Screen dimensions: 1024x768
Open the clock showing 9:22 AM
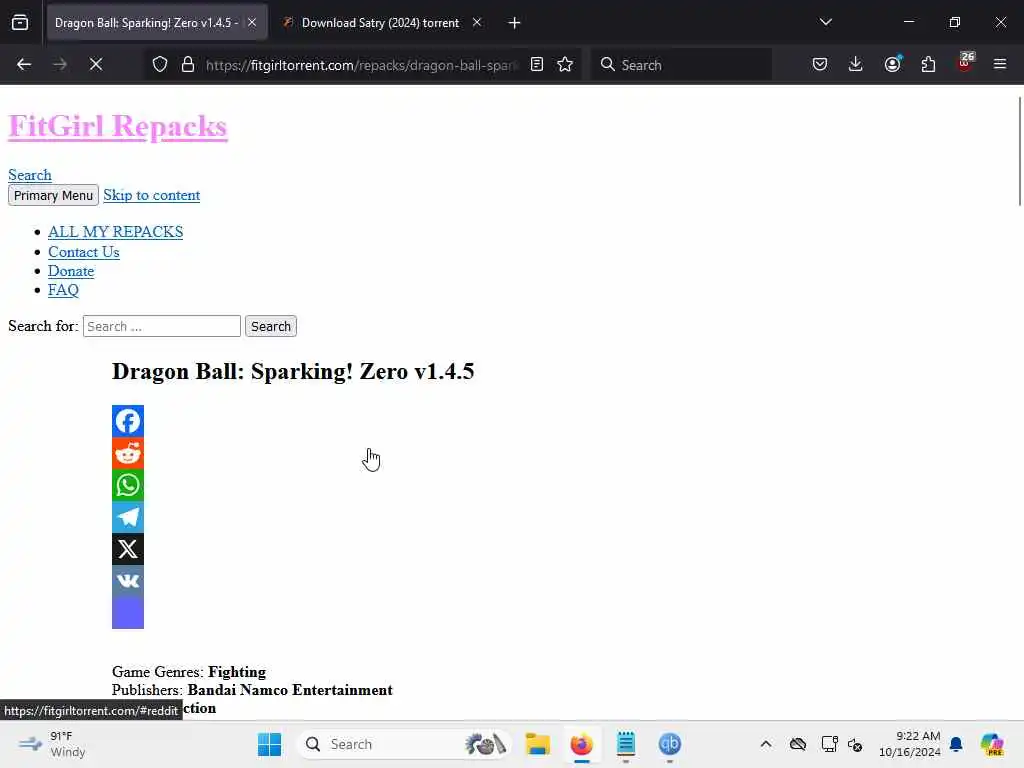(x=909, y=744)
